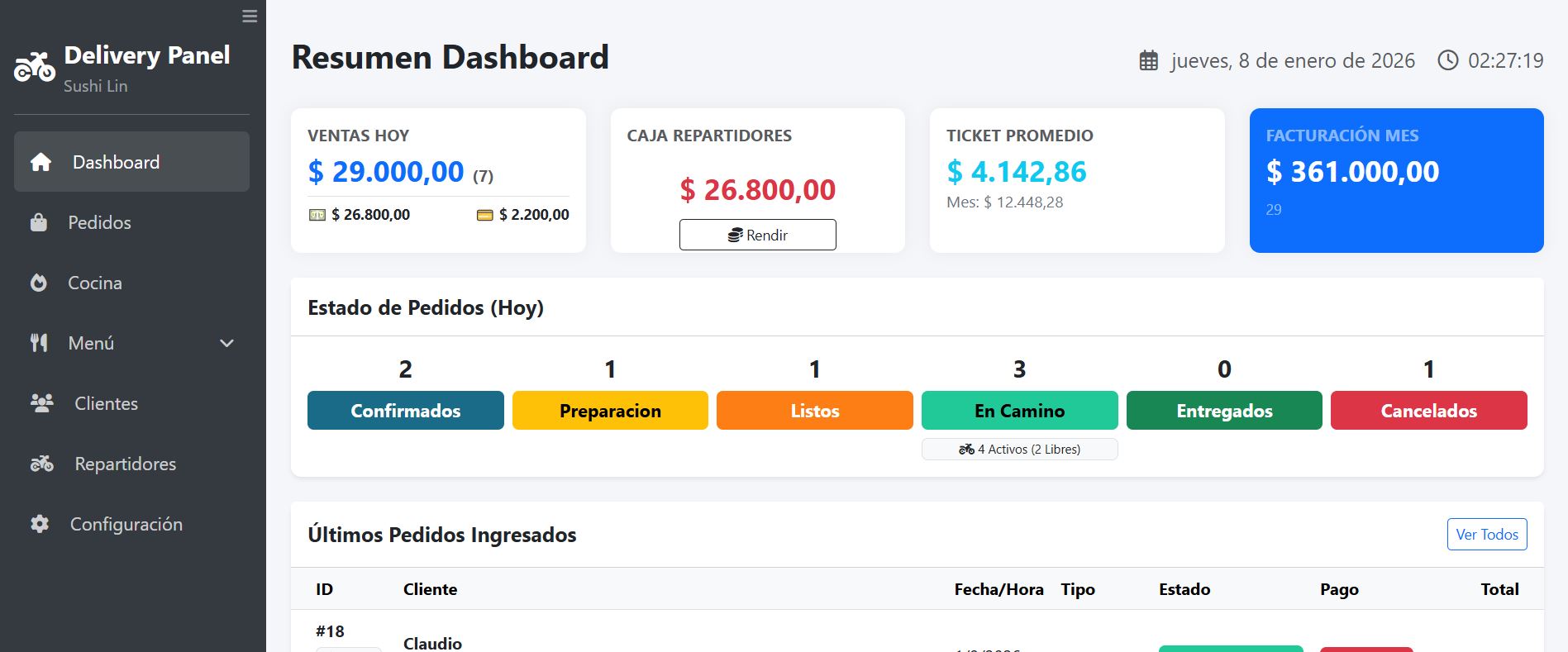
Task: Click the Repartidores motorcycle icon
Action: coord(41,464)
